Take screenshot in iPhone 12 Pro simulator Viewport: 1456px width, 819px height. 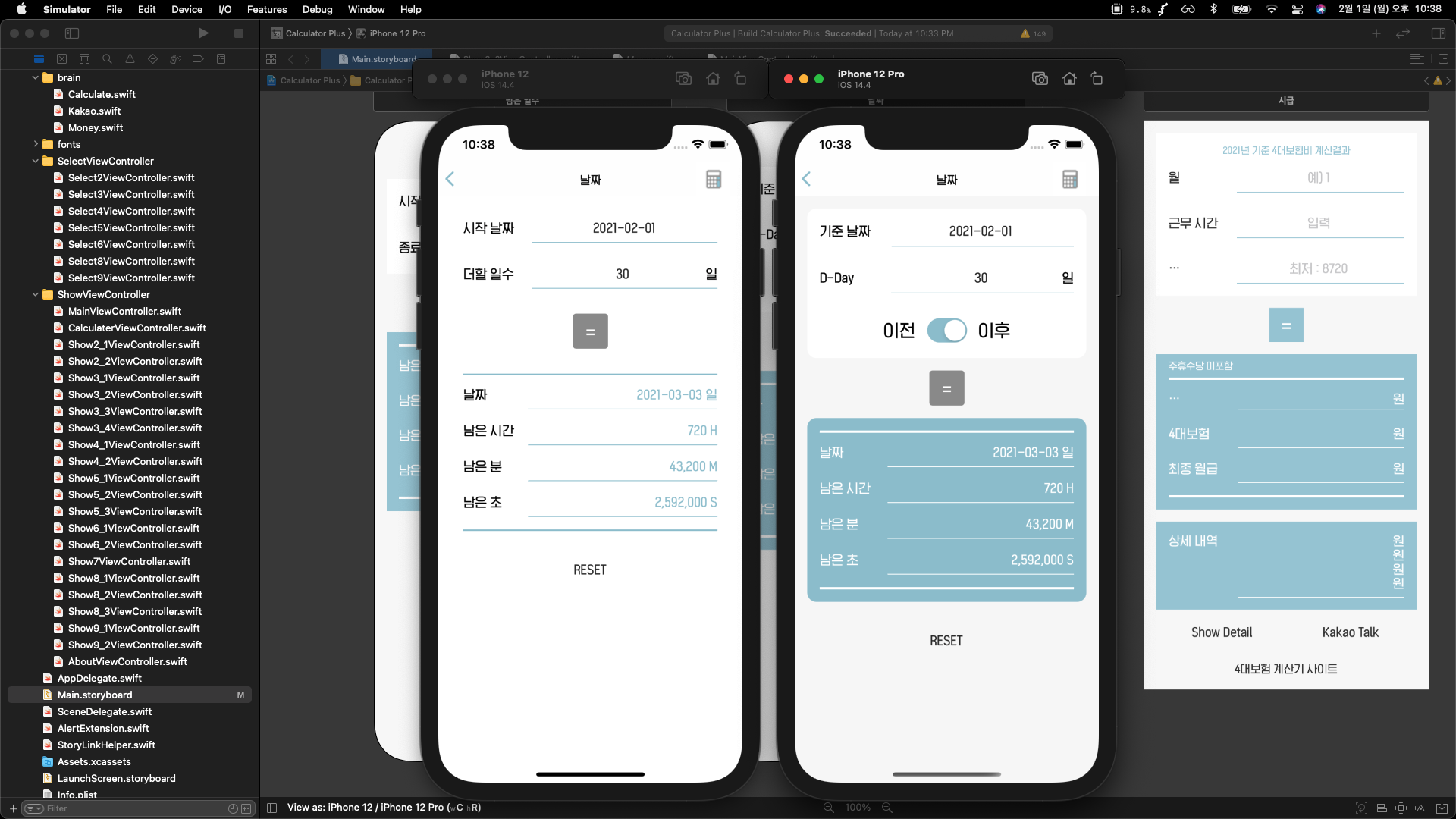1040,79
